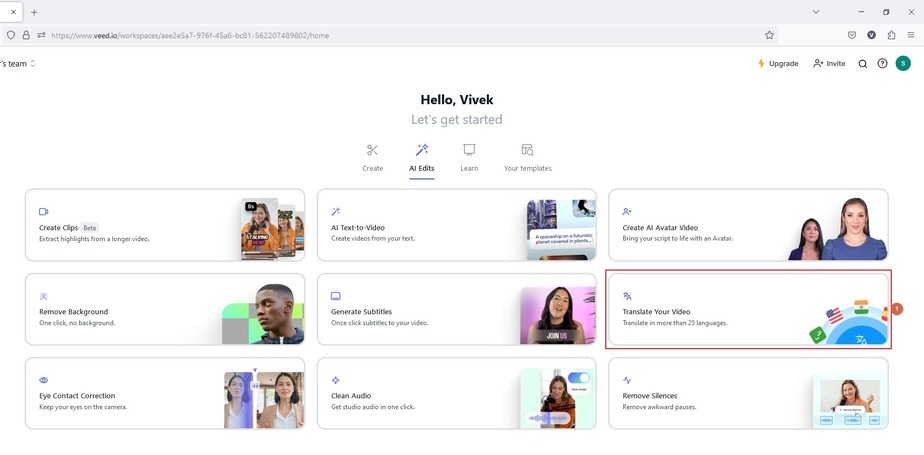The image size is (924, 455).
Task: Click the Eye Contact eye icon
Action: tap(44, 380)
